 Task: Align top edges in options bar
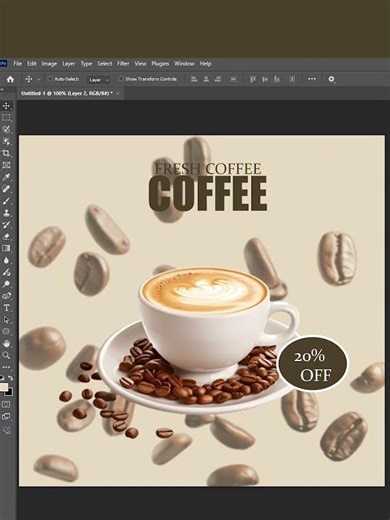[253, 79]
